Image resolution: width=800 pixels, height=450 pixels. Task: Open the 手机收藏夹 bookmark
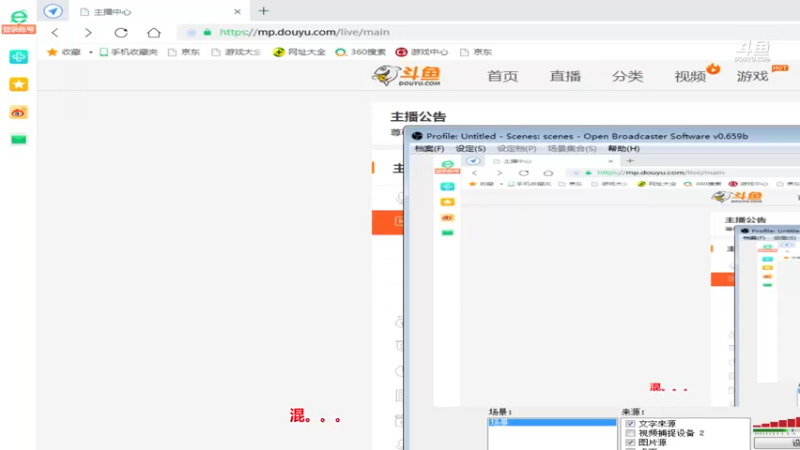(x=129, y=52)
